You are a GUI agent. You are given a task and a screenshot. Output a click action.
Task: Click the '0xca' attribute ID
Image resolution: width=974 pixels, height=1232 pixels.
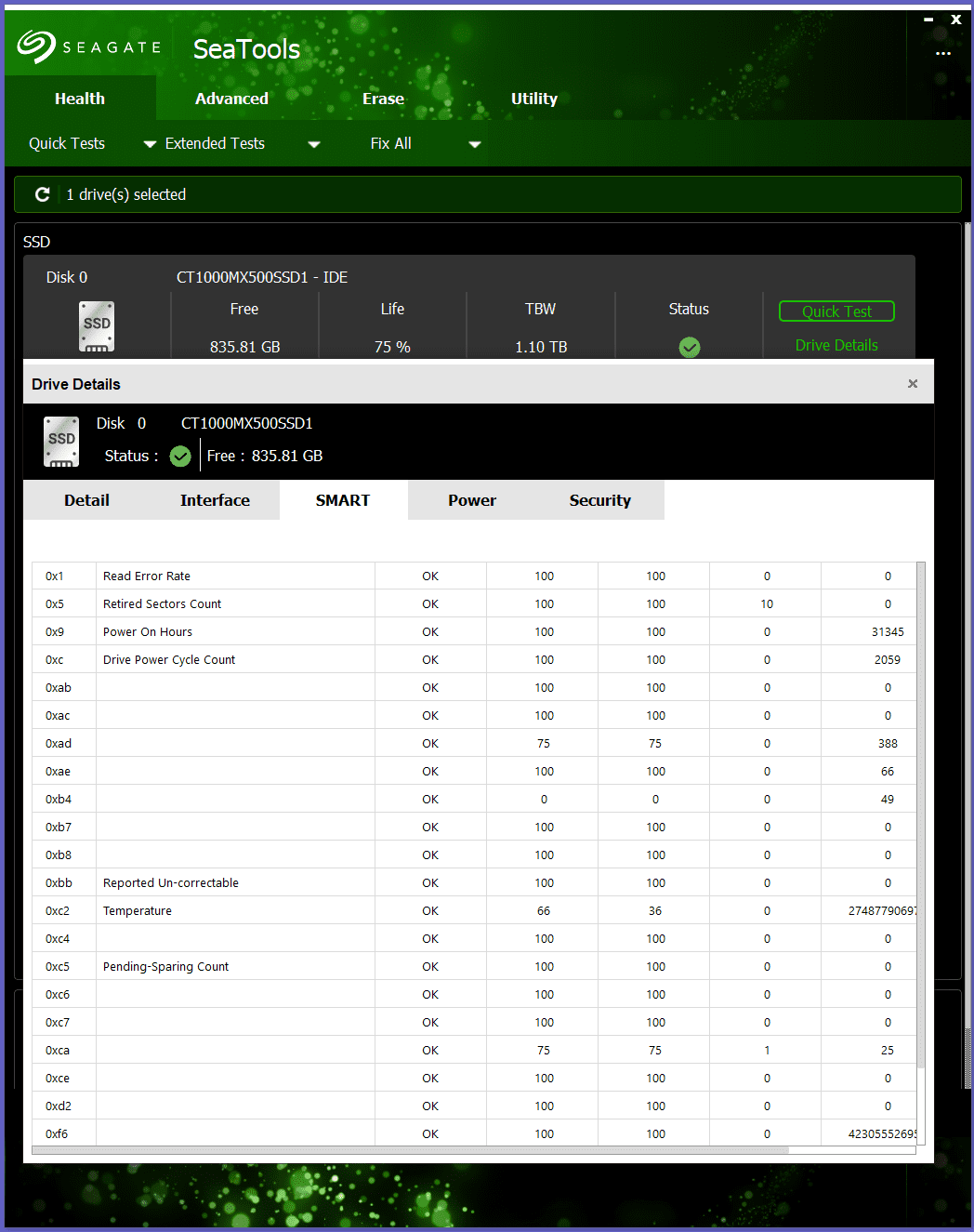pos(58,1050)
